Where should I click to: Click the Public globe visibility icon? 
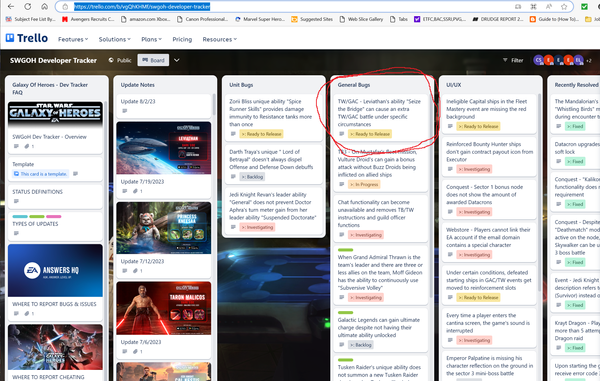(111, 60)
